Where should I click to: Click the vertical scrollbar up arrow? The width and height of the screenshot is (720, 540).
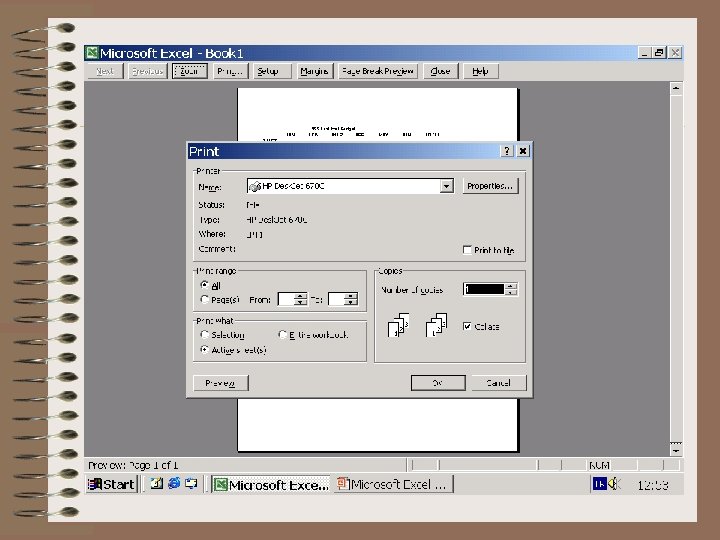point(676,88)
